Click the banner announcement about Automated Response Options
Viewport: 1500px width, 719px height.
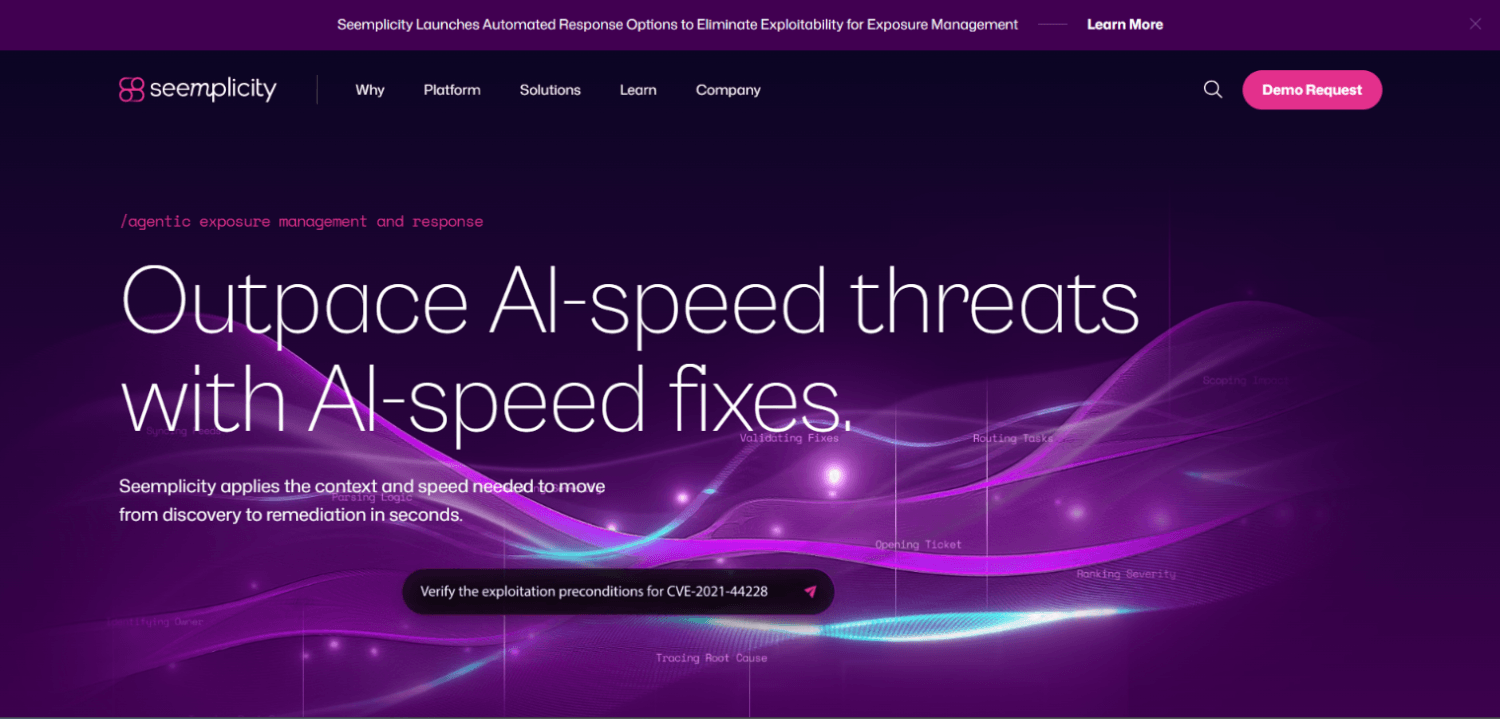pyautogui.click(x=678, y=24)
